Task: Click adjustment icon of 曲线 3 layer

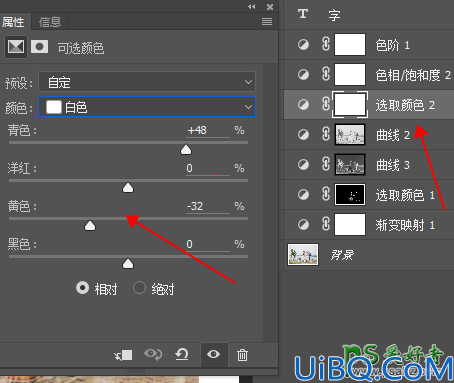Action: [x=303, y=164]
